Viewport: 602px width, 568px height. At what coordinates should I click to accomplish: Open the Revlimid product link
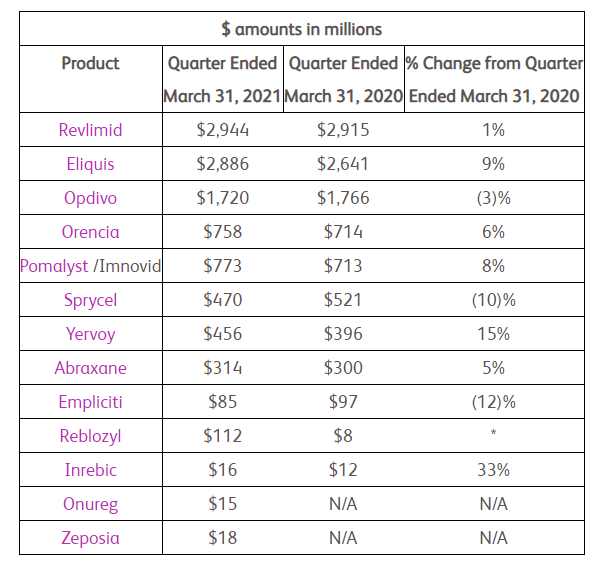click(x=90, y=130)
